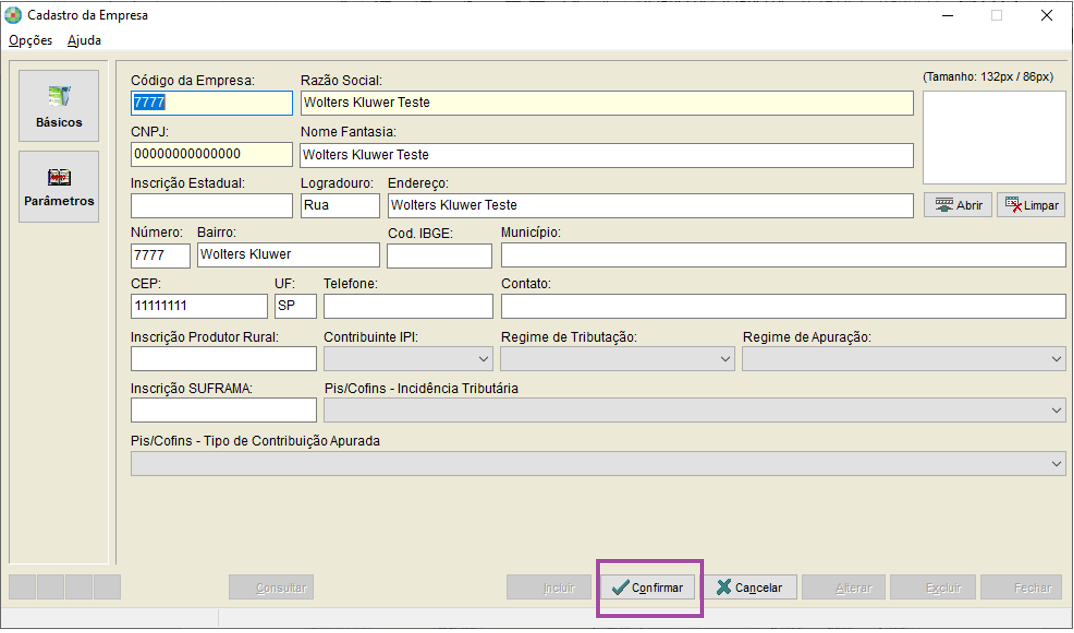Click the CEP field
Image resolution: width=1074 pixels, height=633 pixels.
199,306
